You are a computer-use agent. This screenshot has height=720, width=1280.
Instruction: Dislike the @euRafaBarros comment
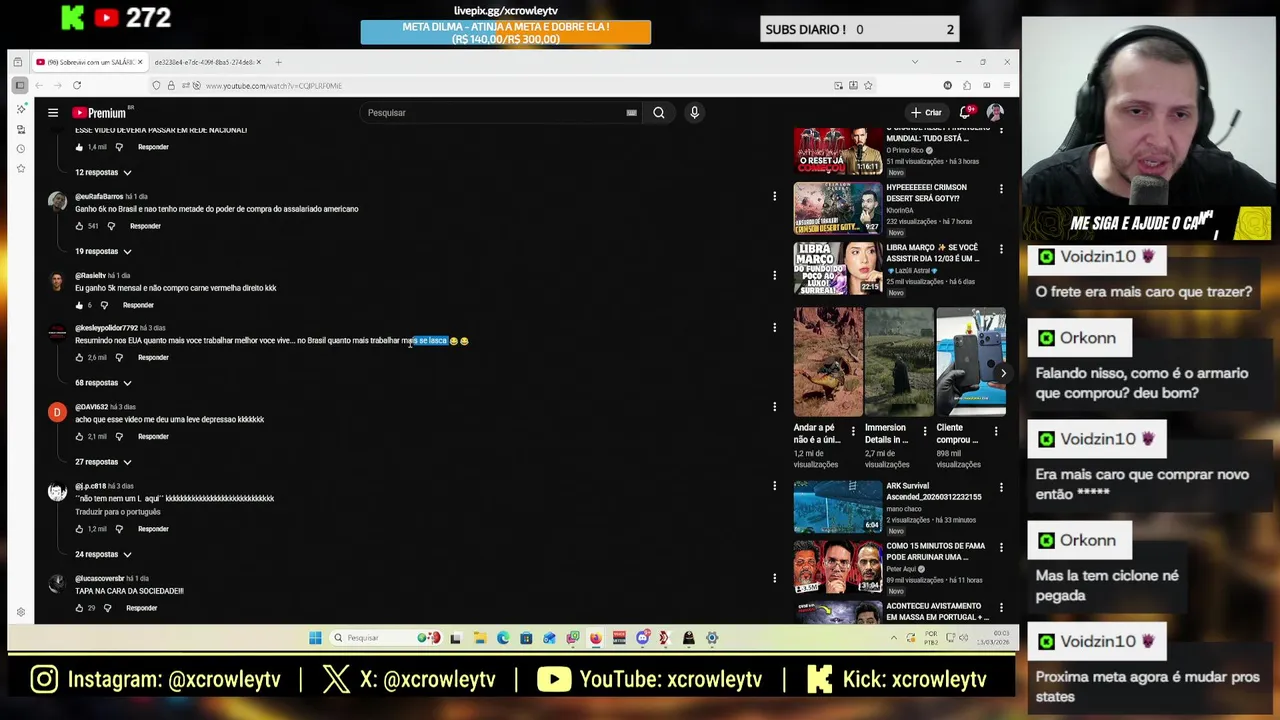point(111,226)
